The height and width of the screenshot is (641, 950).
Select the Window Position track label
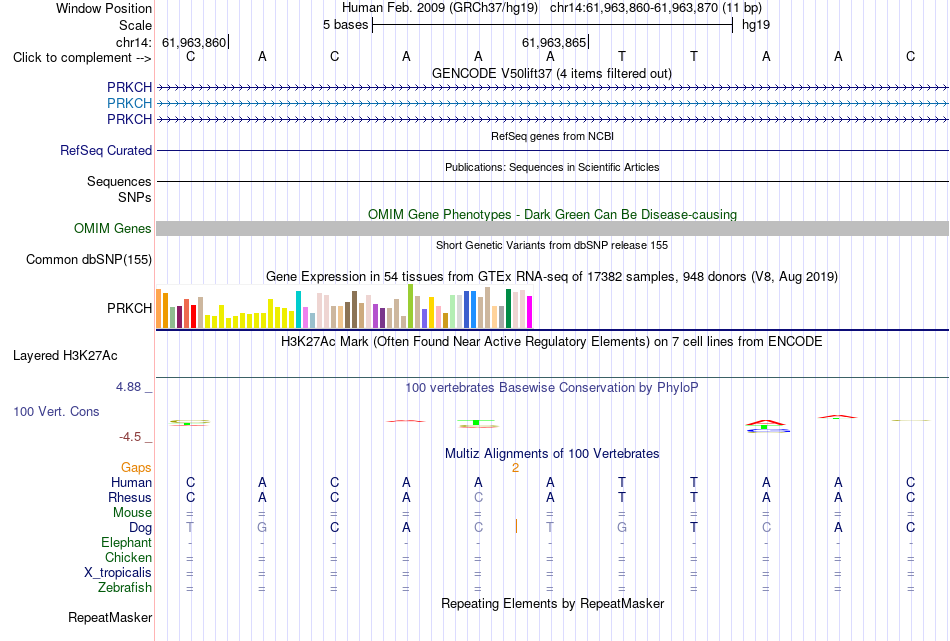[104, 8]
